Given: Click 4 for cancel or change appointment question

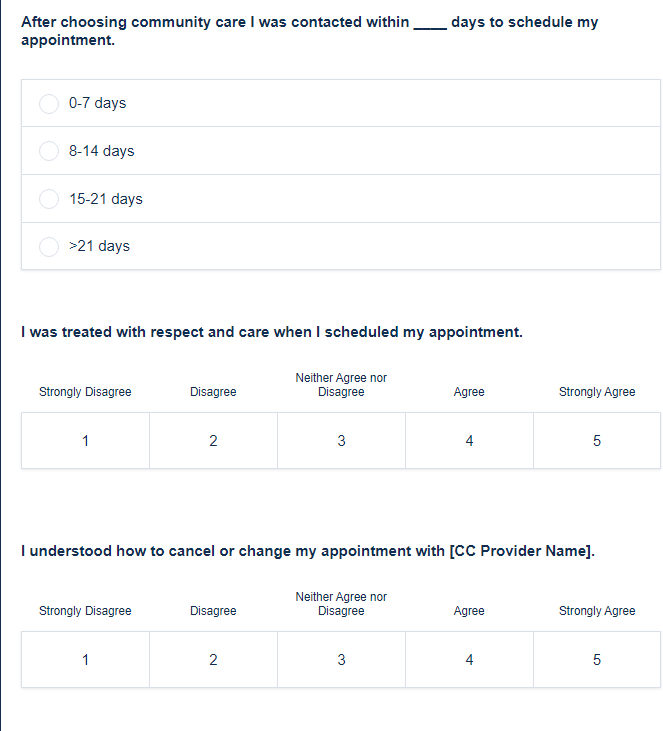Looking at the screenshot, I should click(x=469, y=660).
